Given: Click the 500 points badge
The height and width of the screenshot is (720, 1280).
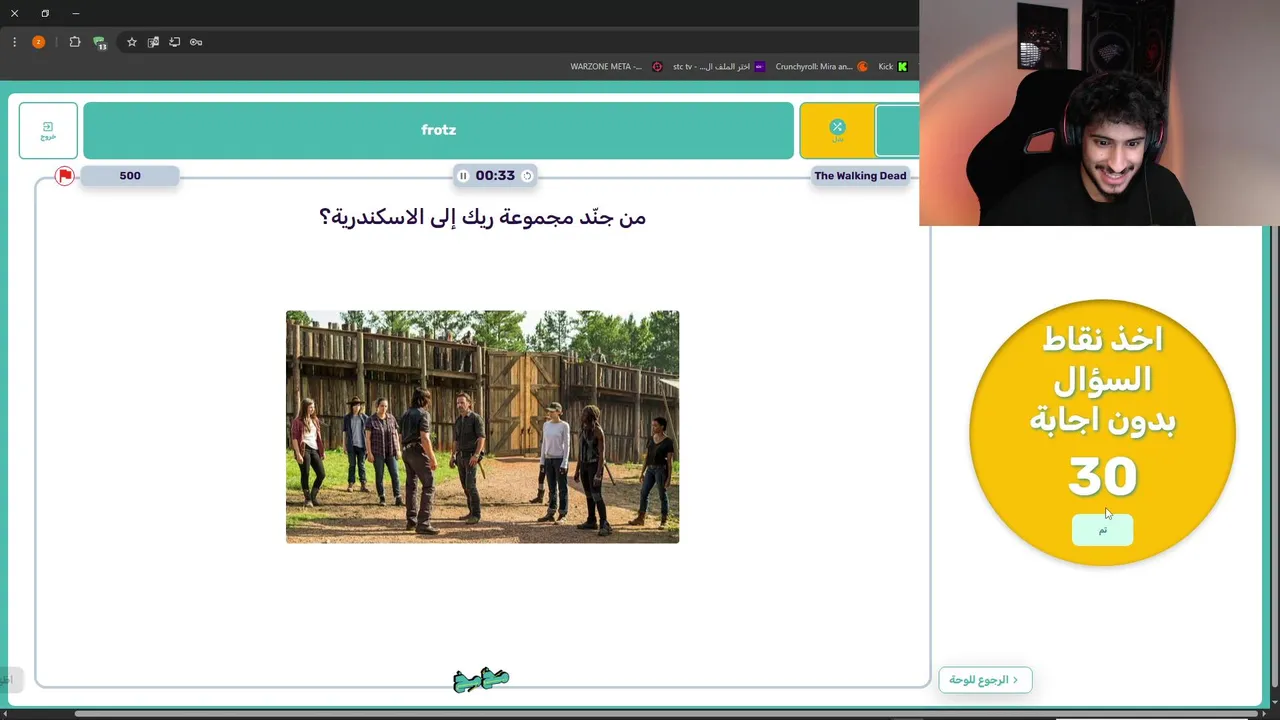Looking at the screenshot, I should click(130, 176).
